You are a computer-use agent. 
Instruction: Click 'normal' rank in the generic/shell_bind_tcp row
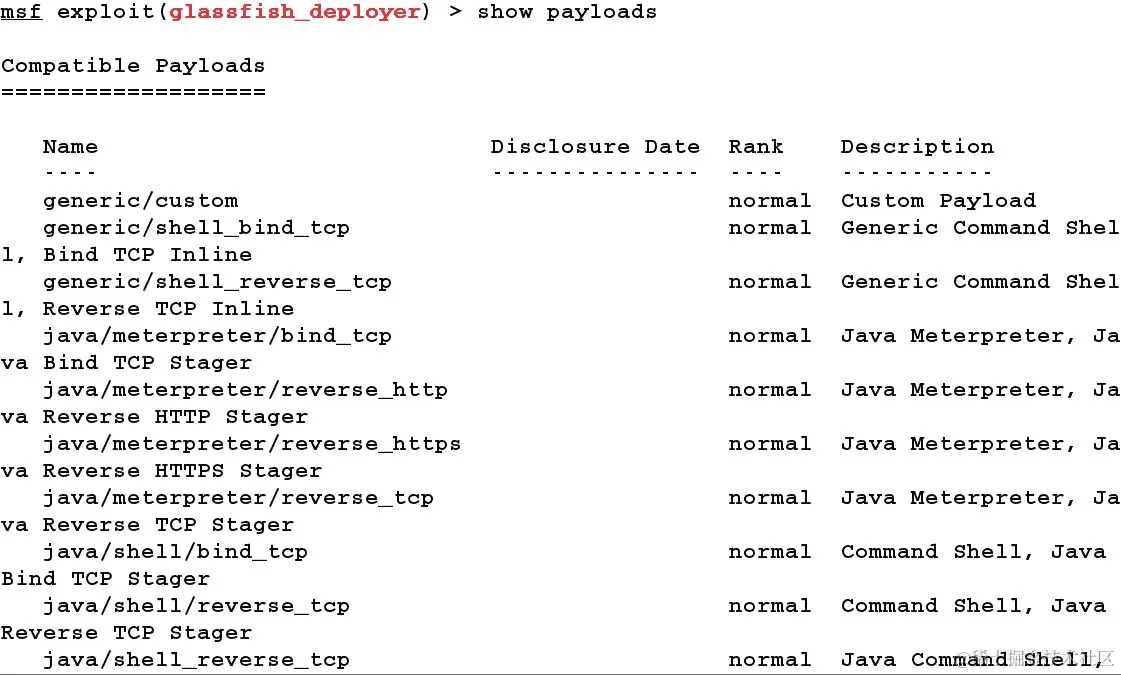770,228
